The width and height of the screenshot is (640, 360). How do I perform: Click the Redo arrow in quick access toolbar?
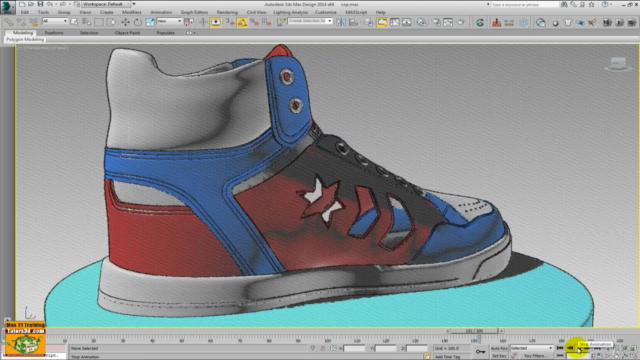tap(62, 4)
